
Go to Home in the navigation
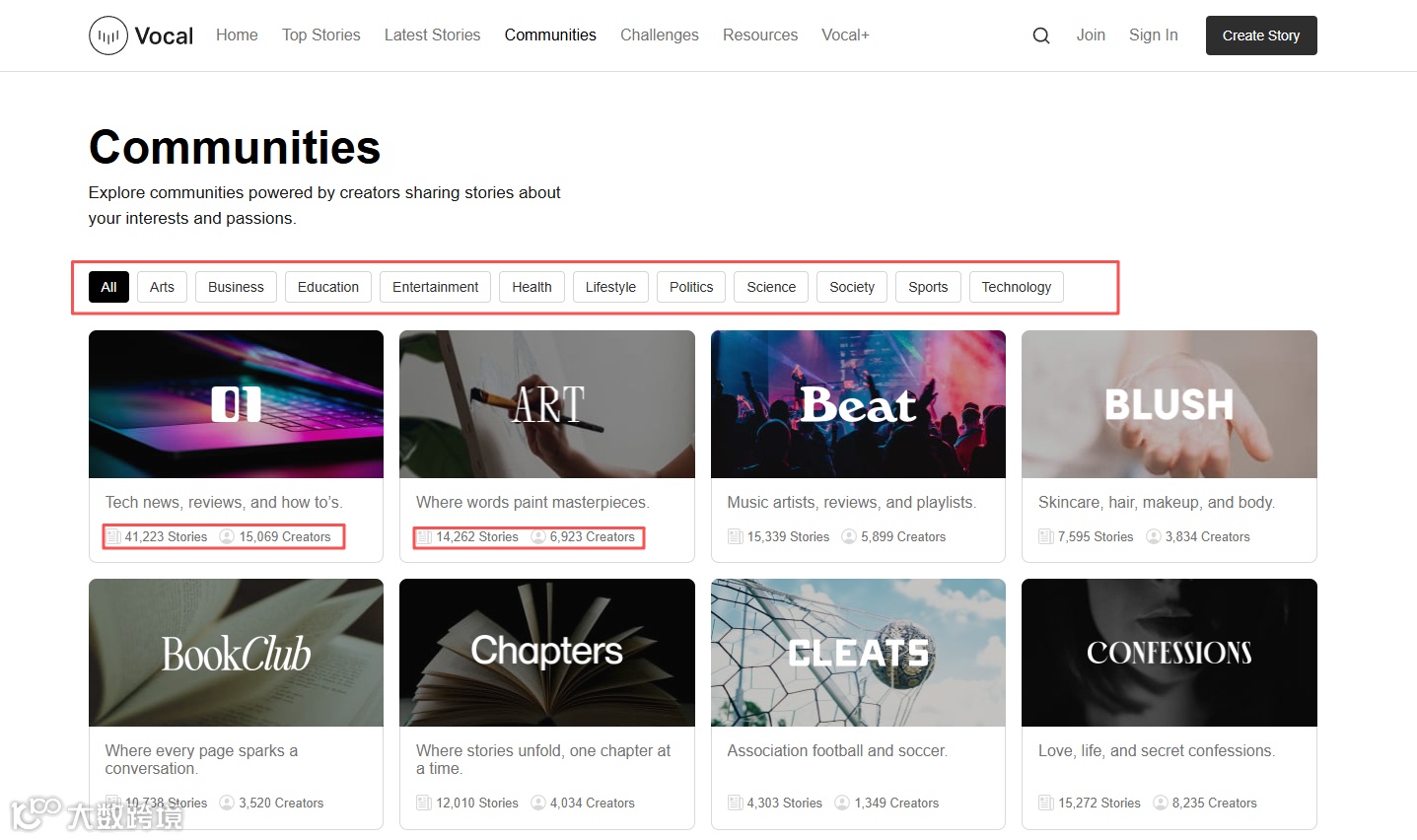point(237,35)
